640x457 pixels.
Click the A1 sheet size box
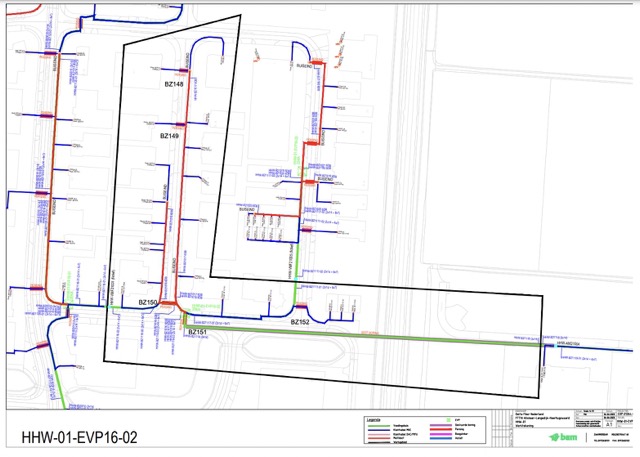click(x=596, y=423)
